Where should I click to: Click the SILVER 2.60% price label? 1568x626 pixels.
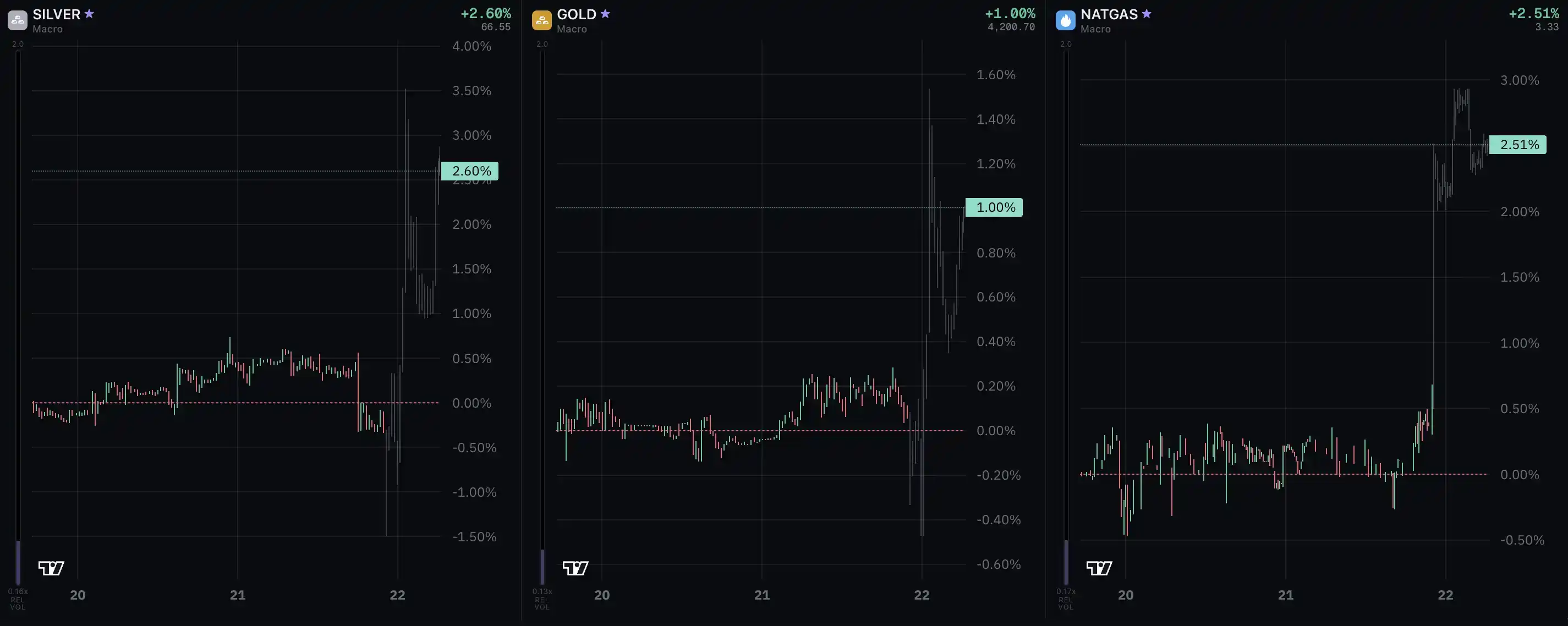pyautogui.click(x=470, y=171)
